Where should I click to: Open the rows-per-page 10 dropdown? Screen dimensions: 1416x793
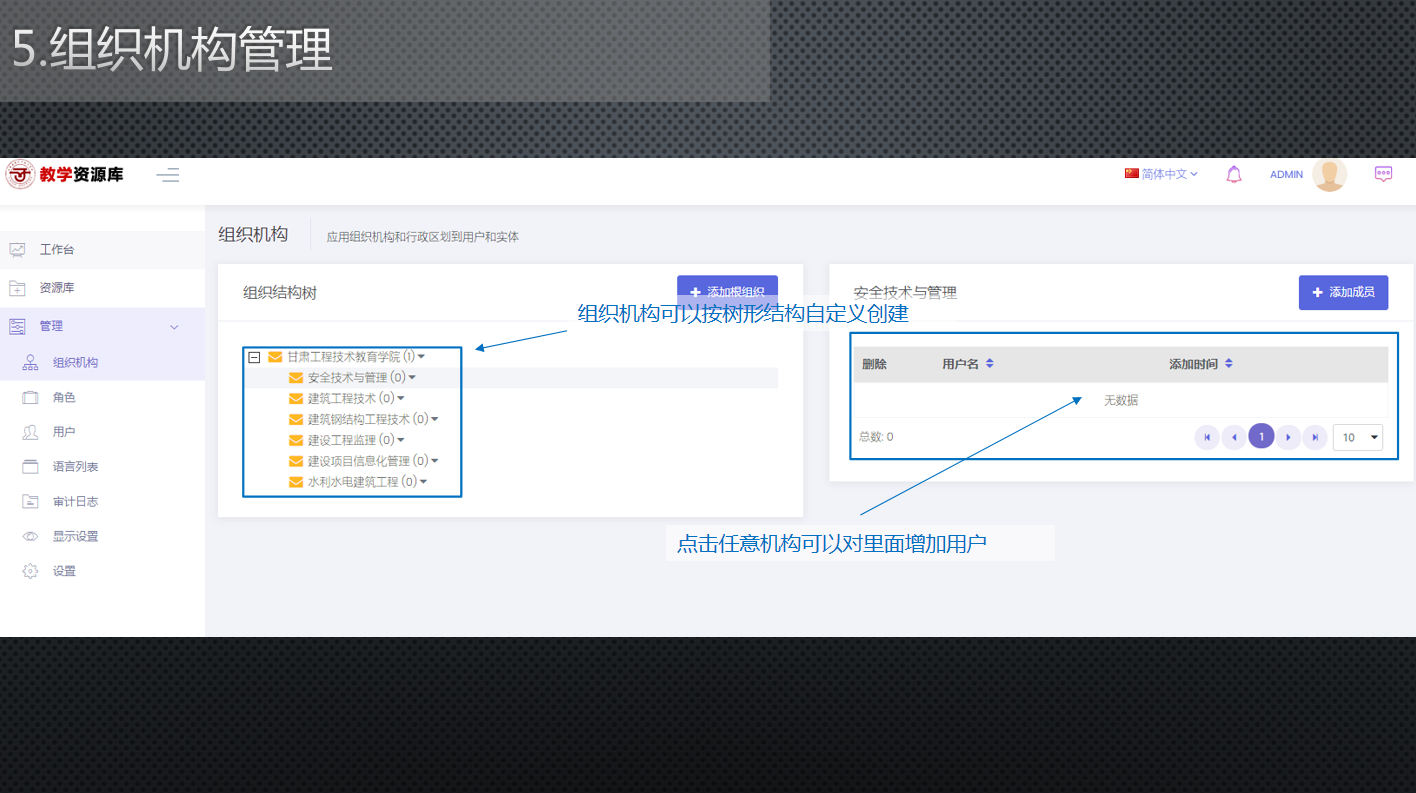pos(1358,437)
